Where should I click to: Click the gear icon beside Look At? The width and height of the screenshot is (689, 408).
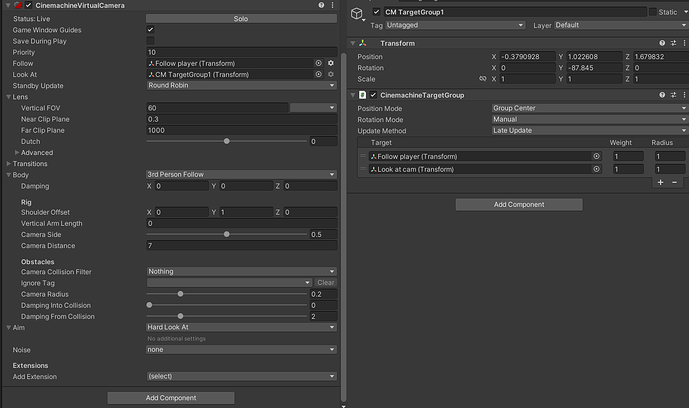pos(331,74)
